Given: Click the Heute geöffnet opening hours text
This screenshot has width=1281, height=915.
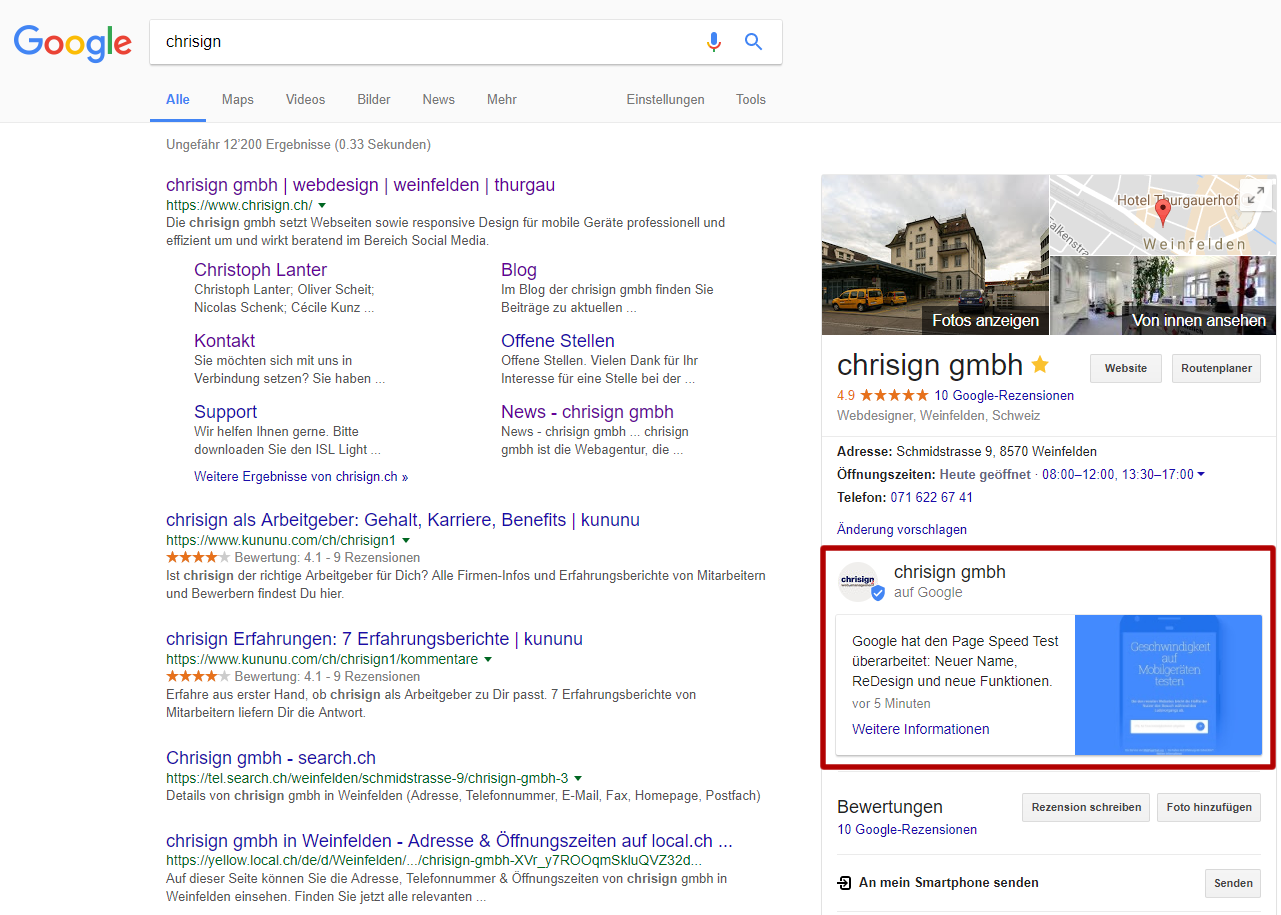Looking at the screenshot, I should click(985, 474).
